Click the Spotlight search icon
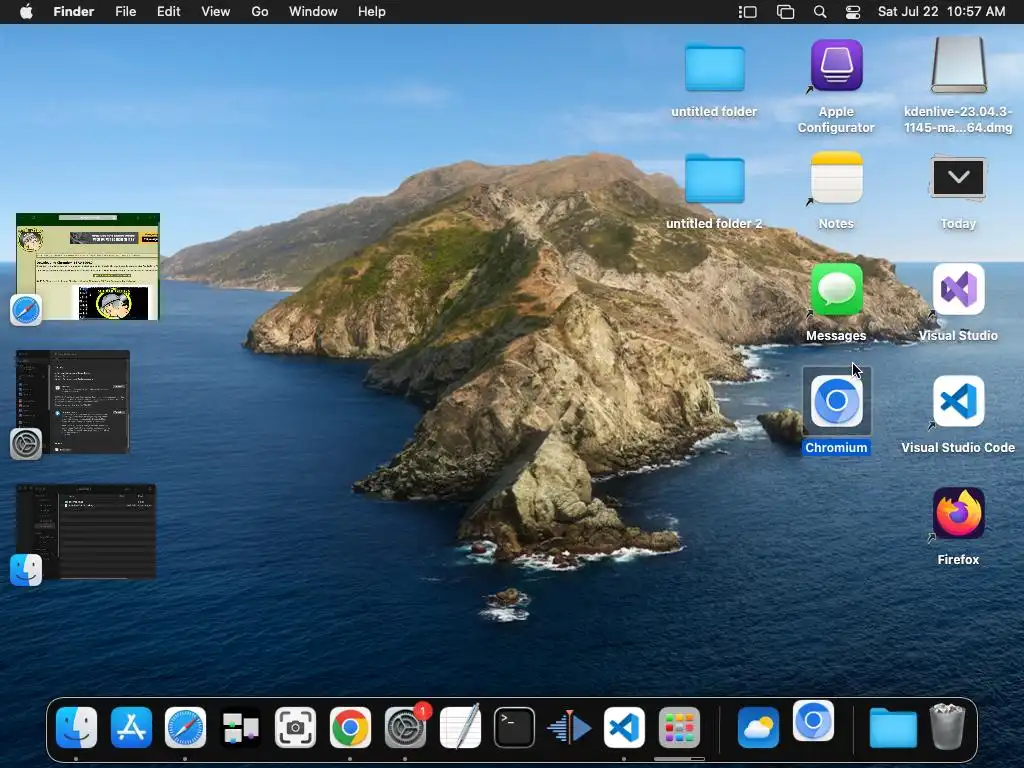Image resolution: width=1024 pixels, height=768 pixels. click(820, 12)
